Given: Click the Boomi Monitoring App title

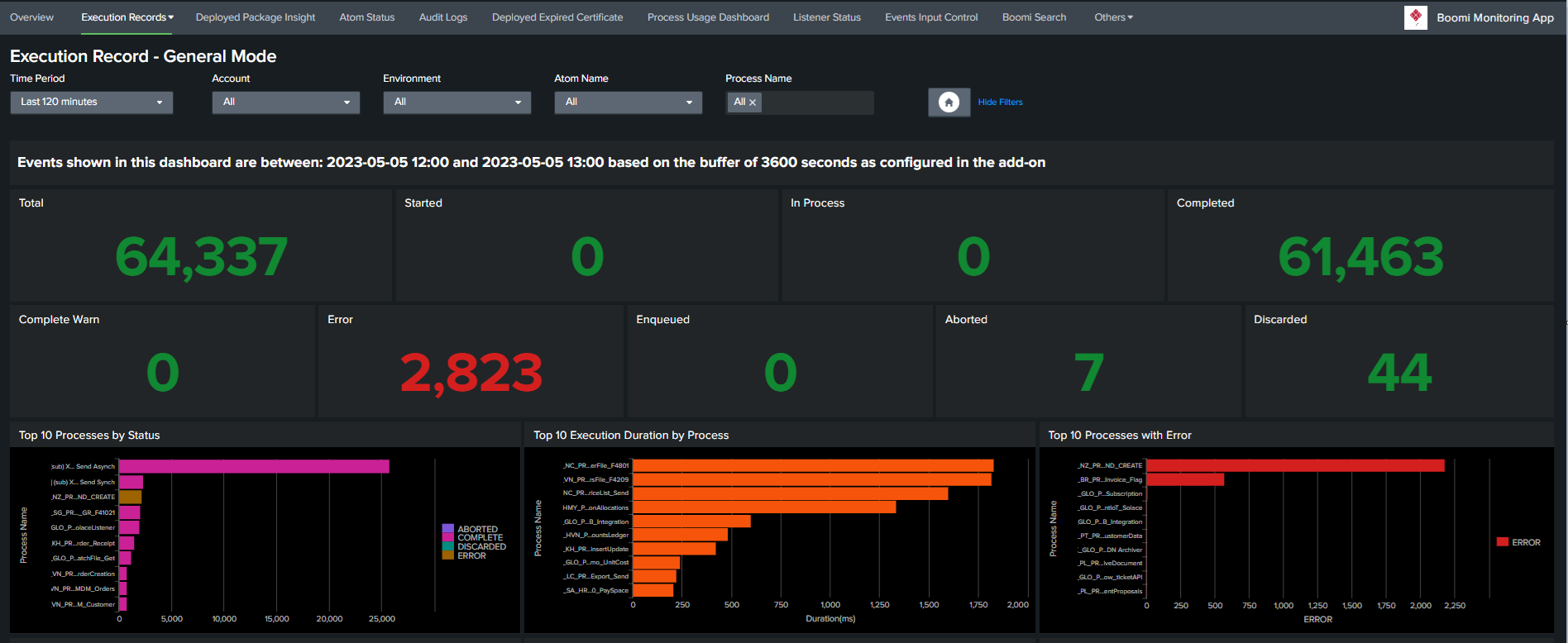Looking at the screenshot, I should [1495, 17].
